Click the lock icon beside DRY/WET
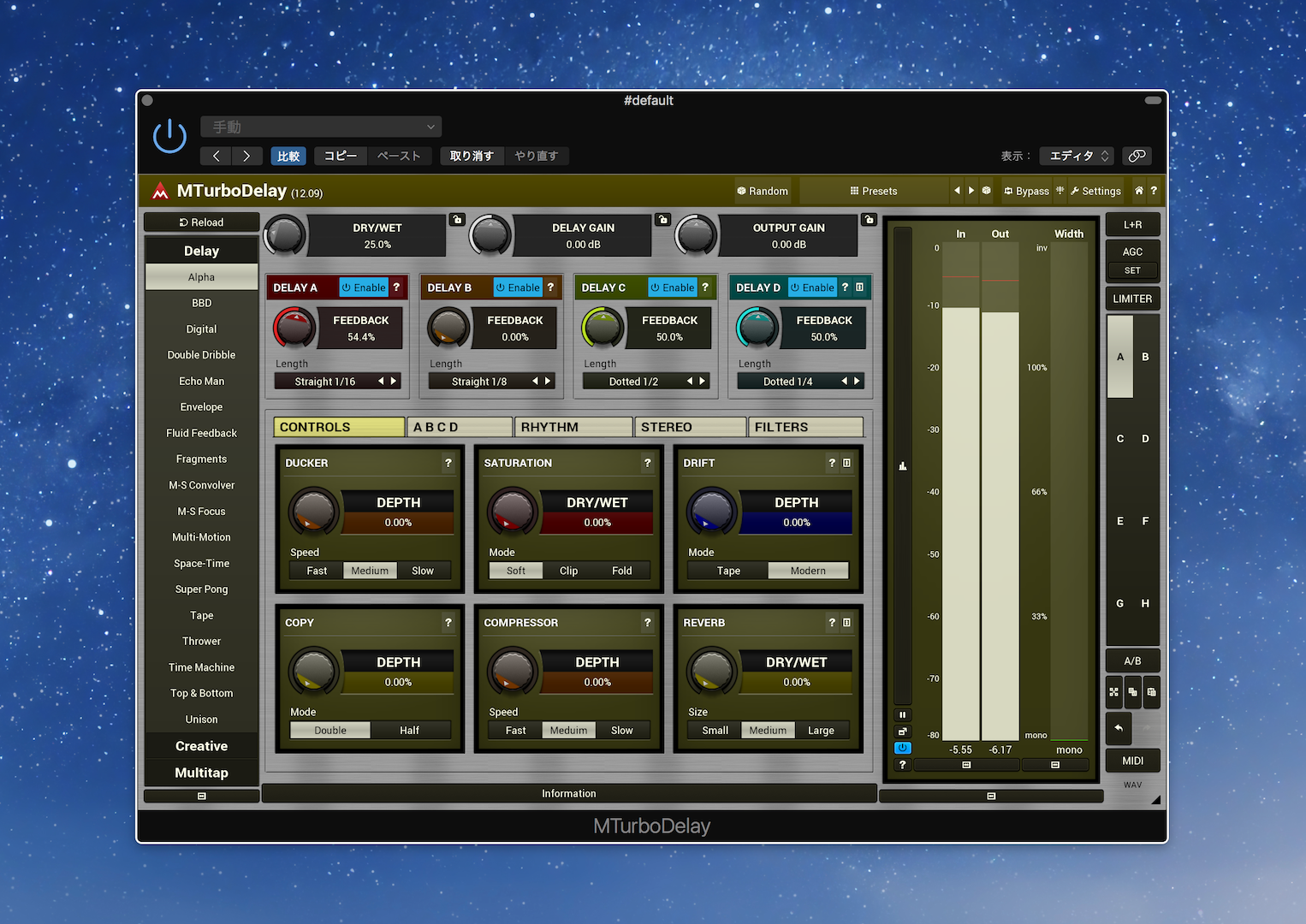Image resolution: width=1306 pixels, height=924 pixels. click(457, 220)
